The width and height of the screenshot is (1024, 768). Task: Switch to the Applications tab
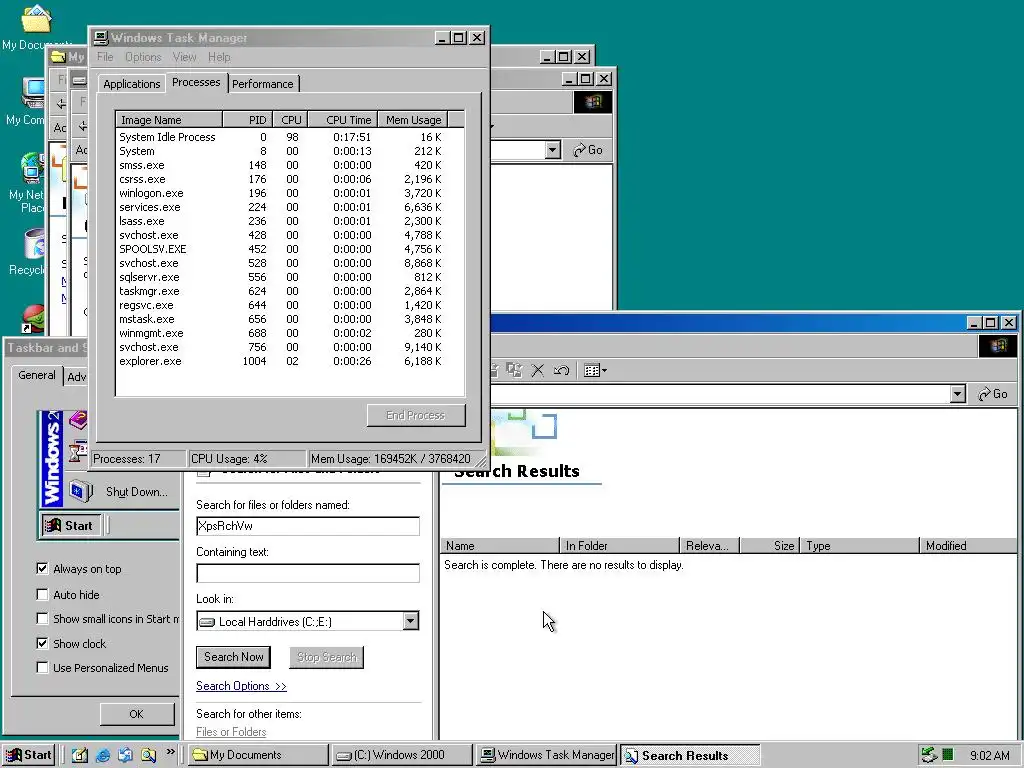[x=131, y=84]
